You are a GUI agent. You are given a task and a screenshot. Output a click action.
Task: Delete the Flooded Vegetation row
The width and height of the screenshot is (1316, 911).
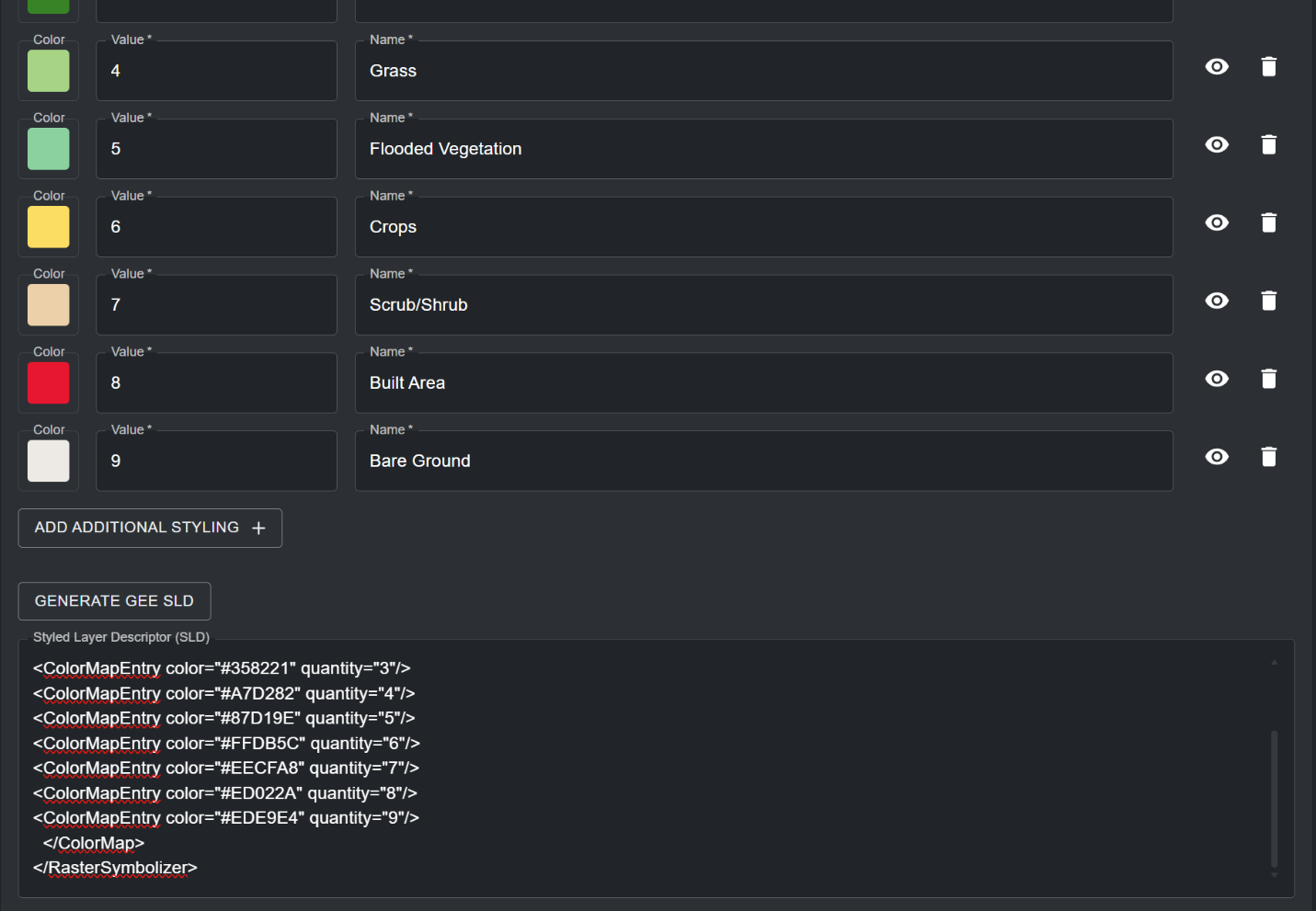pos(1269,145)
